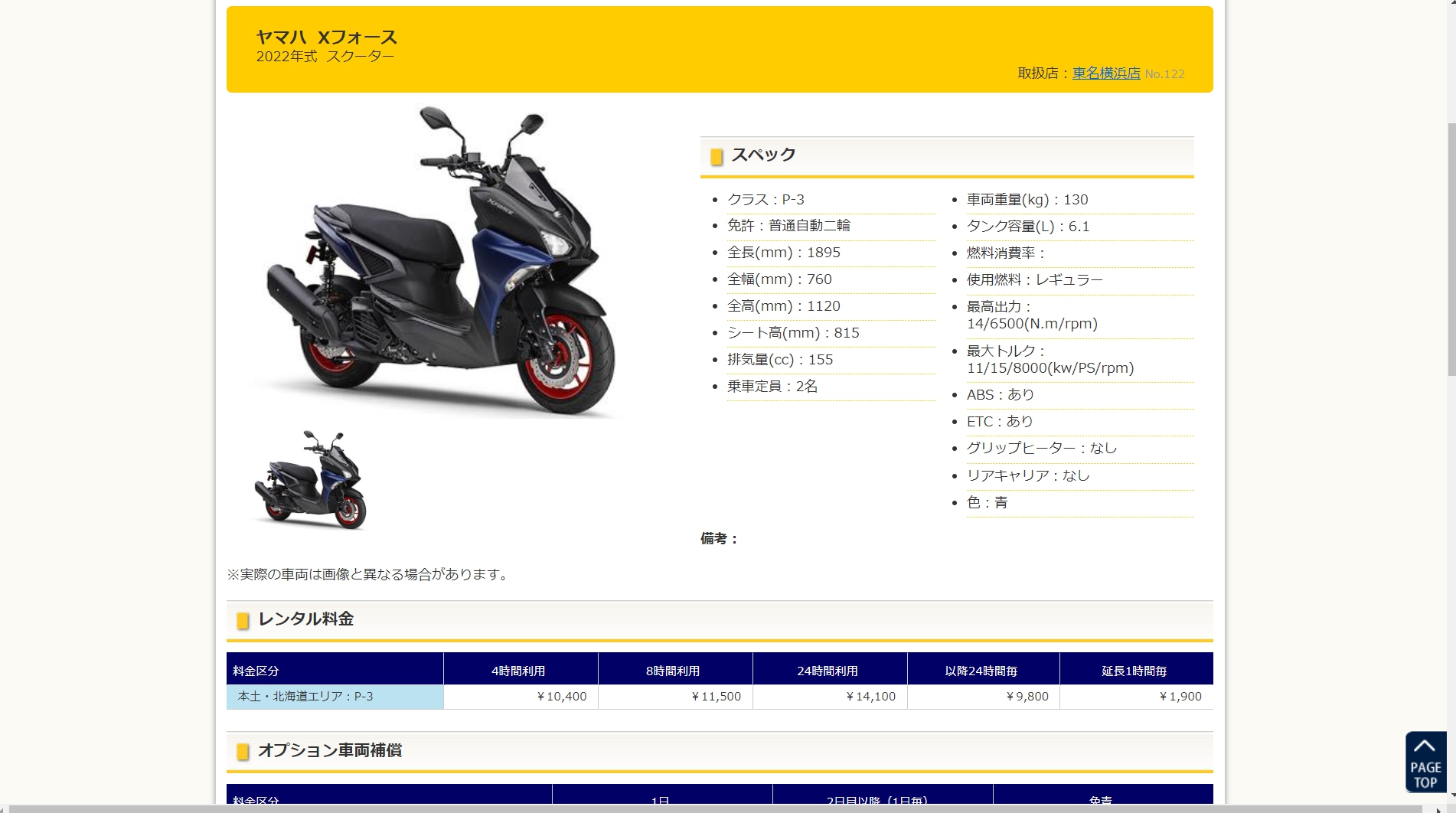1456x813 pixels.
Task: Open the 東名横浜店 store link
Action: (x=1106, y=73)
